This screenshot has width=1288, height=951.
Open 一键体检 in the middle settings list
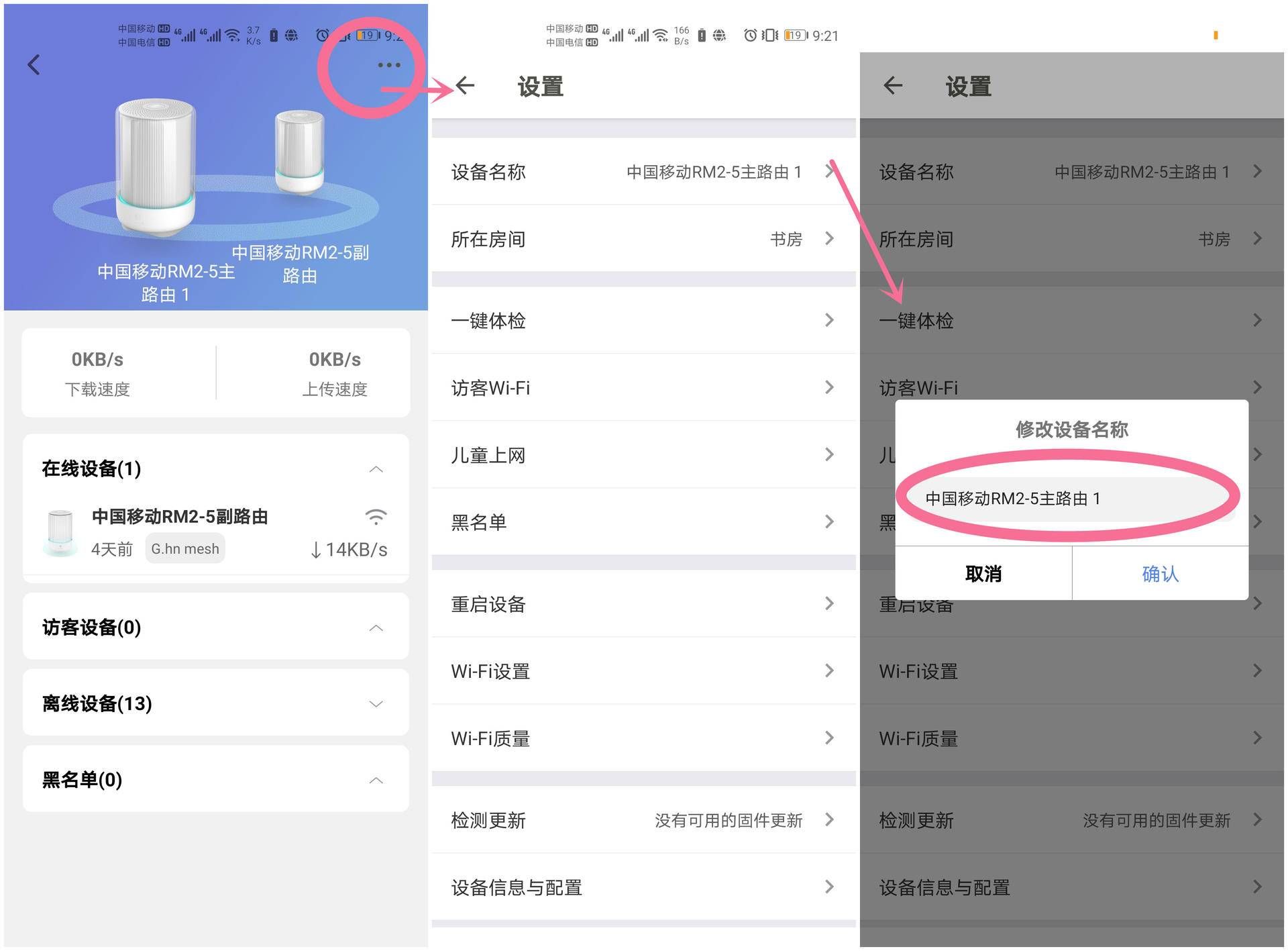coord(644,320)
